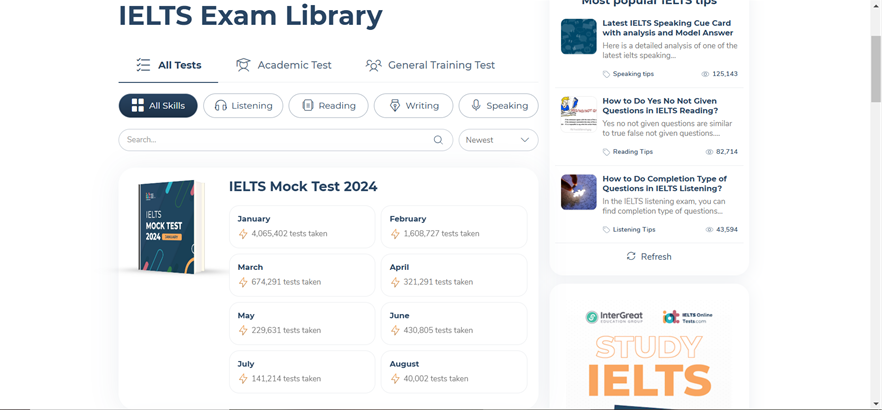Click the eye icon beside 82,714 views
The height and width of the screenshot is (410, 885).
tap(709, 152)
